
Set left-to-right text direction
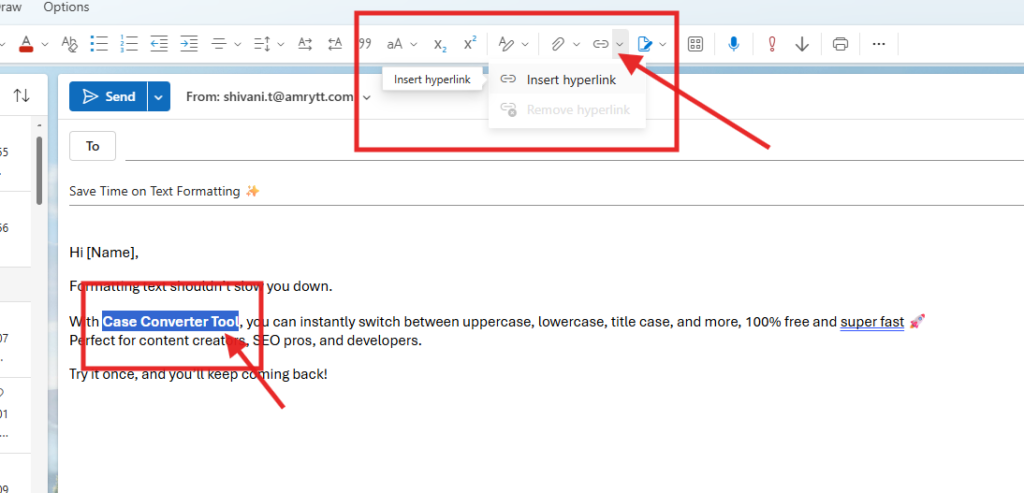pyautogui.click(x=305, y=44)
